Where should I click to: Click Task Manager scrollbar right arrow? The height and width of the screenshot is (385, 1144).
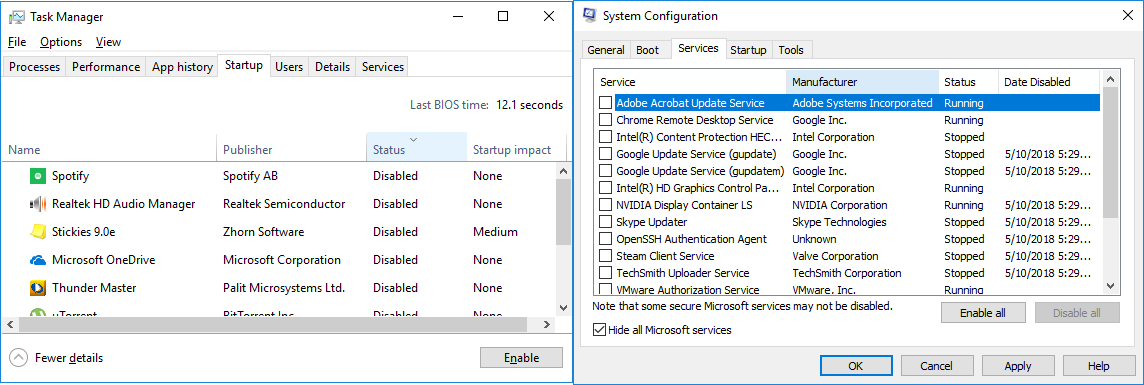click(x=547, y=324)
